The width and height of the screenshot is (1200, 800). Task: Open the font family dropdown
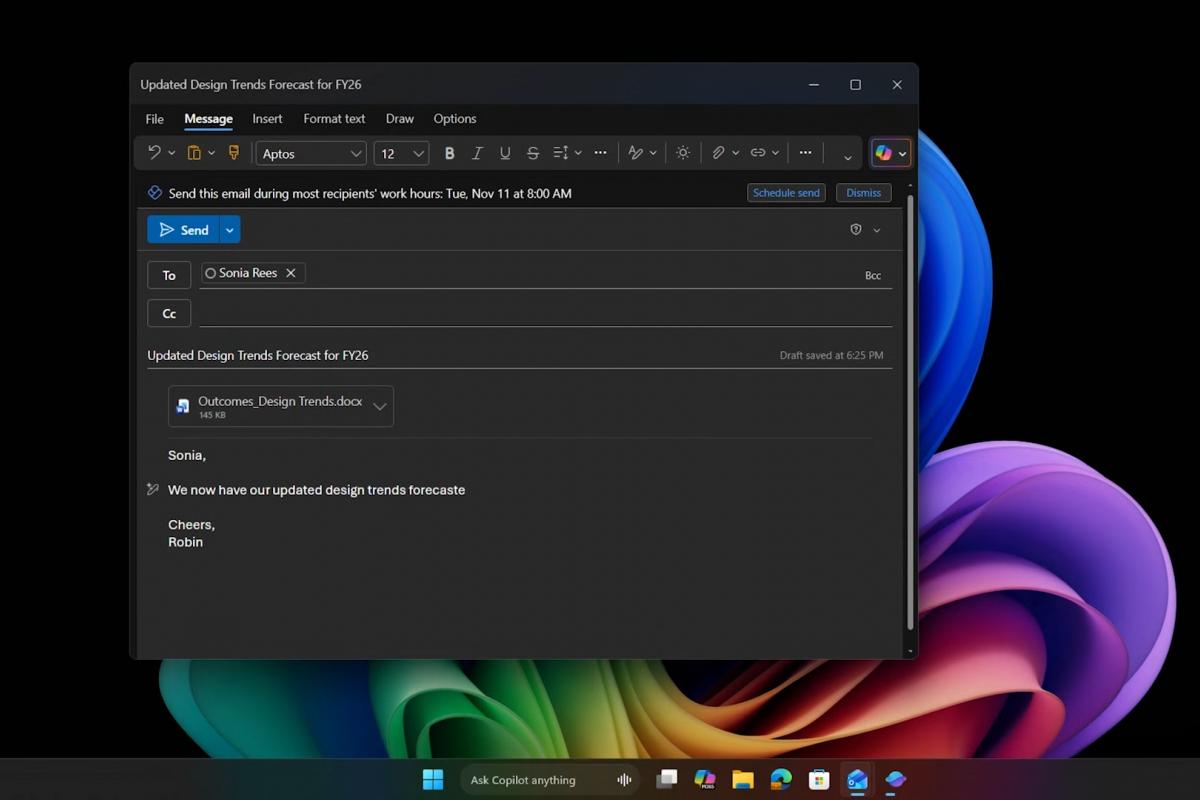(x=355, y=153)
